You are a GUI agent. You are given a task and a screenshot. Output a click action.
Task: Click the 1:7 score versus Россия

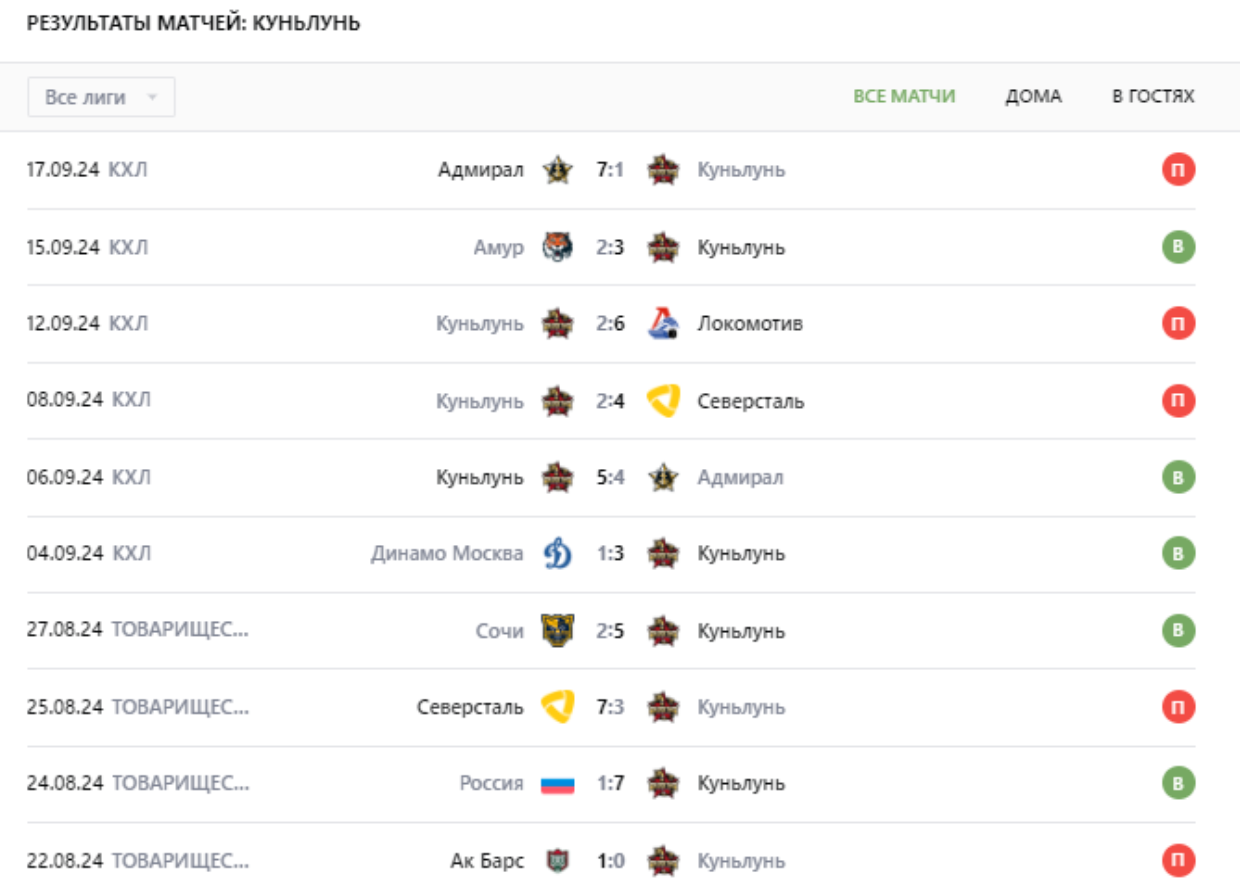[x=610, y=784]
